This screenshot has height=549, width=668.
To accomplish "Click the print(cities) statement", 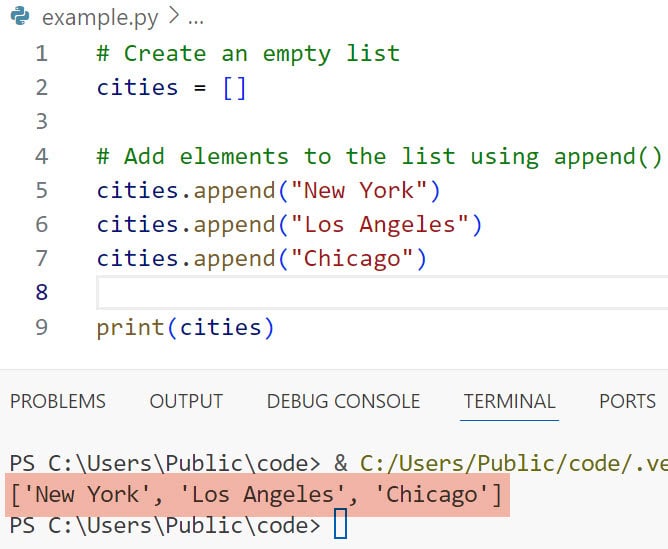I will [185, 328].
